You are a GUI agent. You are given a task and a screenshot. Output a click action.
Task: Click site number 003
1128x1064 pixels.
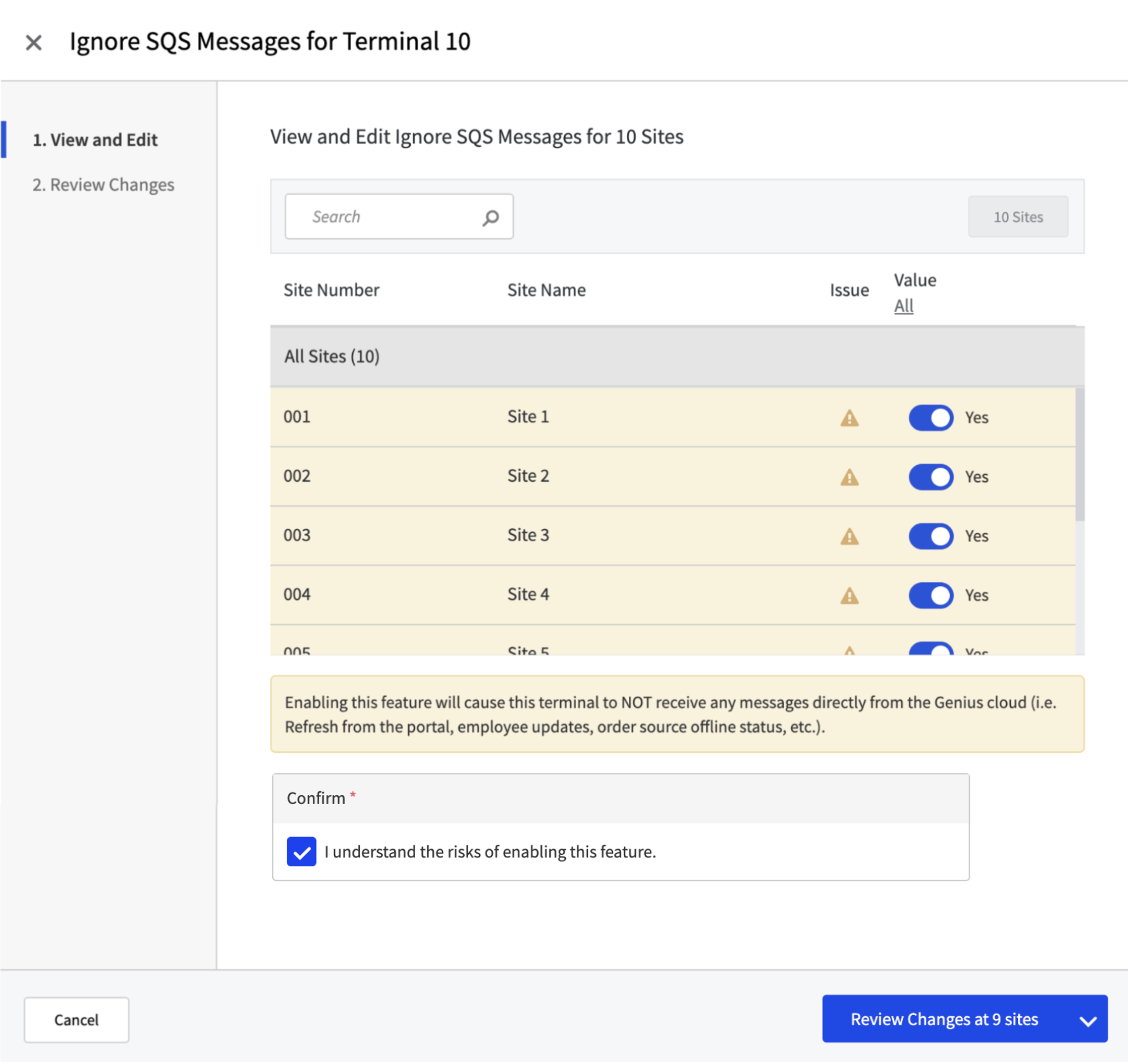point(297,535)
